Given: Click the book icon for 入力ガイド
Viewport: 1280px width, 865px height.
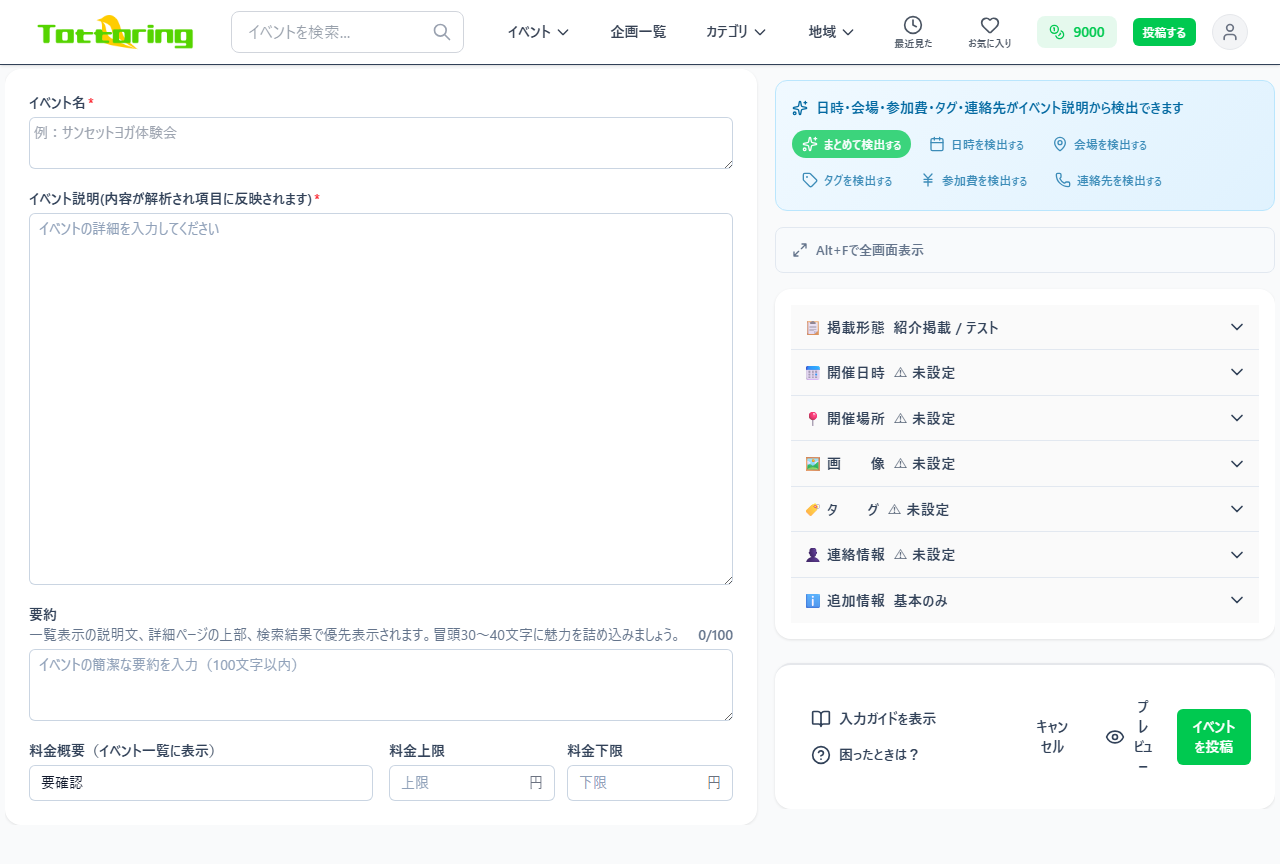Looking at the screenshot, I should pos(821,719).
